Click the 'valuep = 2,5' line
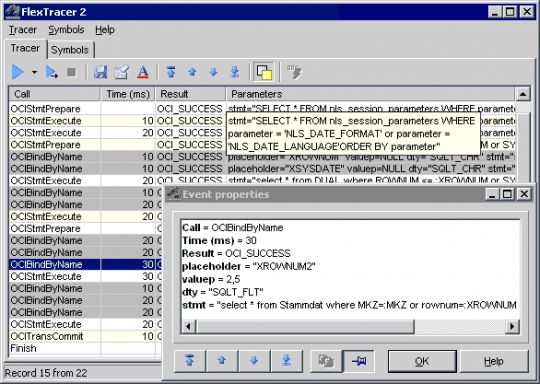This screenshot has height=384, width=540. coord(211,279)
